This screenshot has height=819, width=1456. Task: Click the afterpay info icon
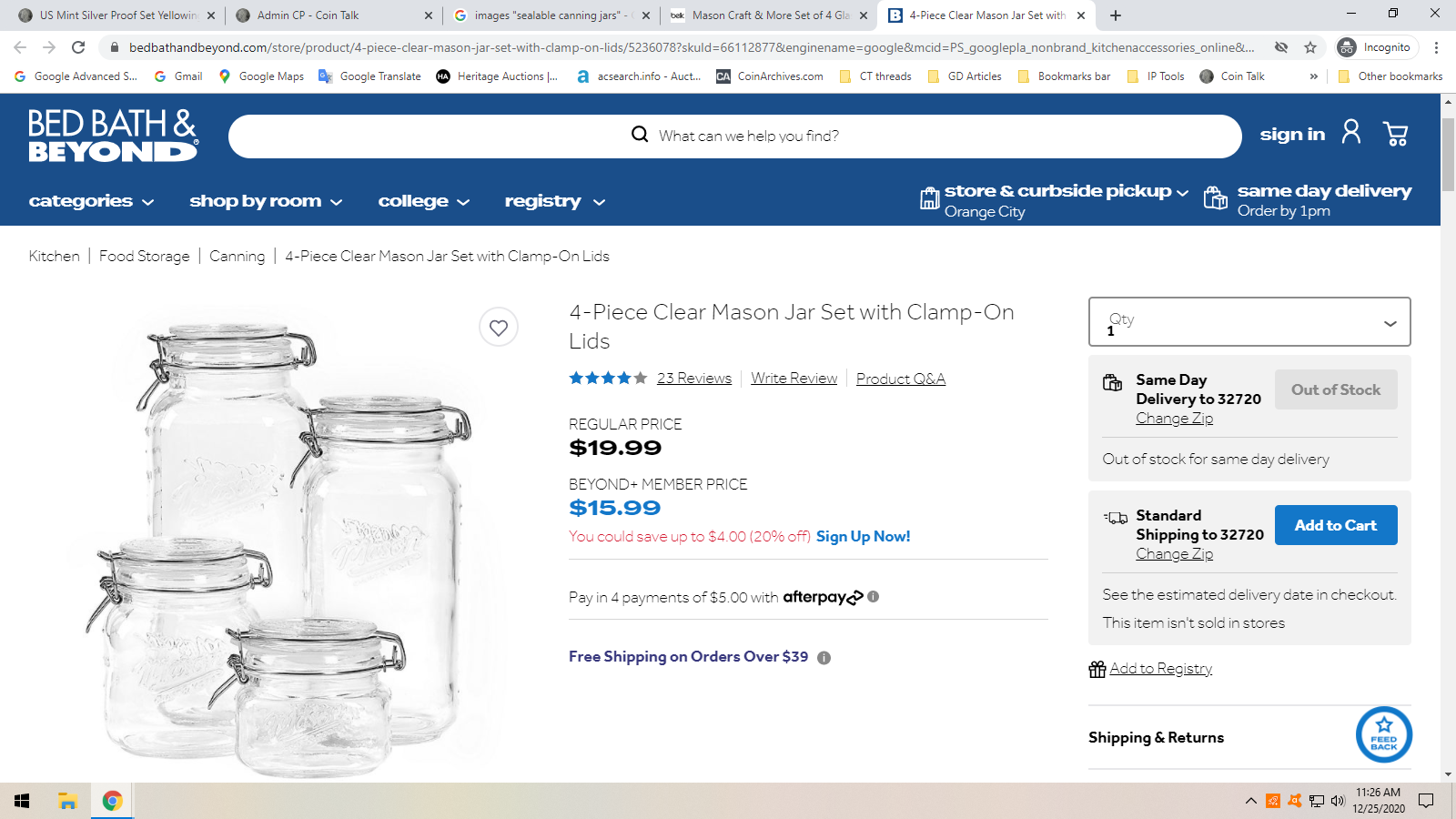874,597
